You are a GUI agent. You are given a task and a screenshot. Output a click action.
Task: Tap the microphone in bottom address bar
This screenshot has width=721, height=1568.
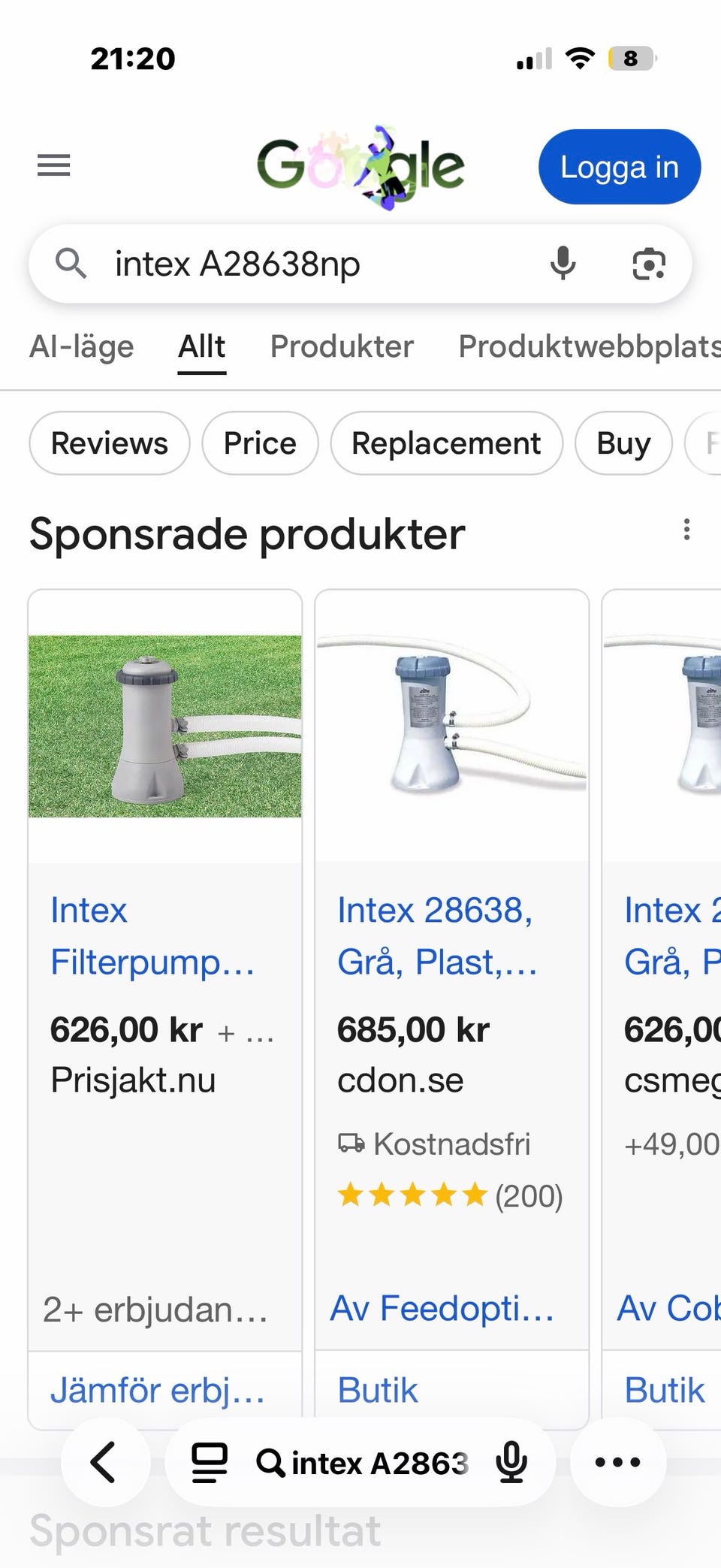[x=512, y=1462]
